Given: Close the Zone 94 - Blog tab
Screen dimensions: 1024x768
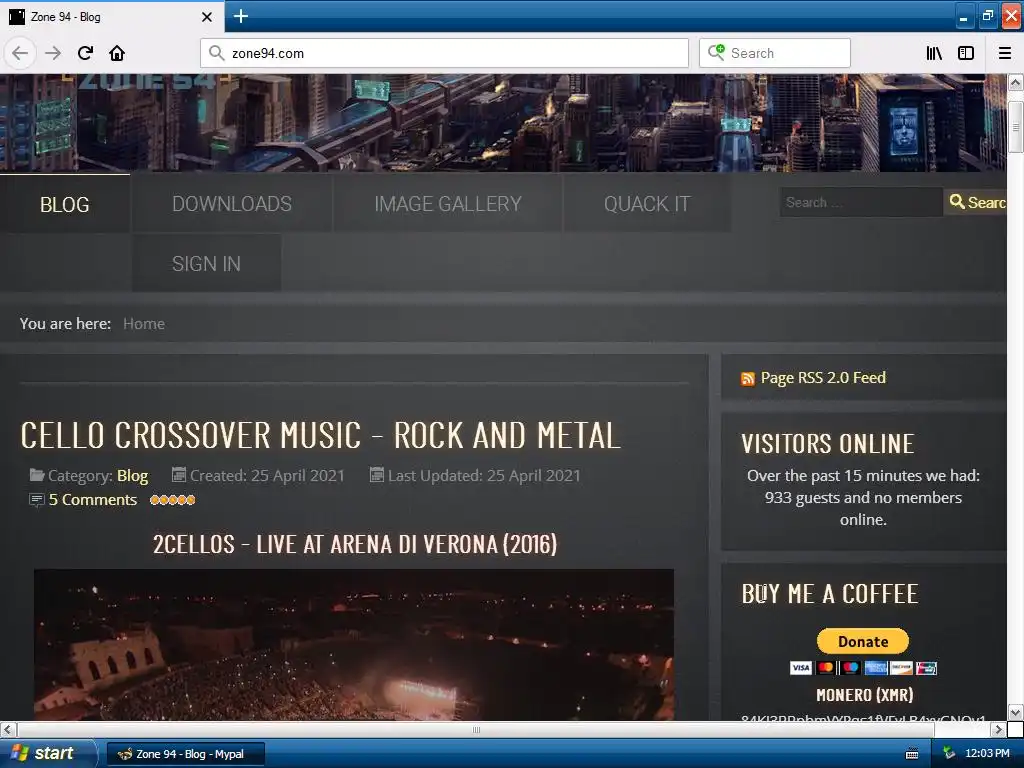Looking at the screenshot, I should [x=206, y=17].
